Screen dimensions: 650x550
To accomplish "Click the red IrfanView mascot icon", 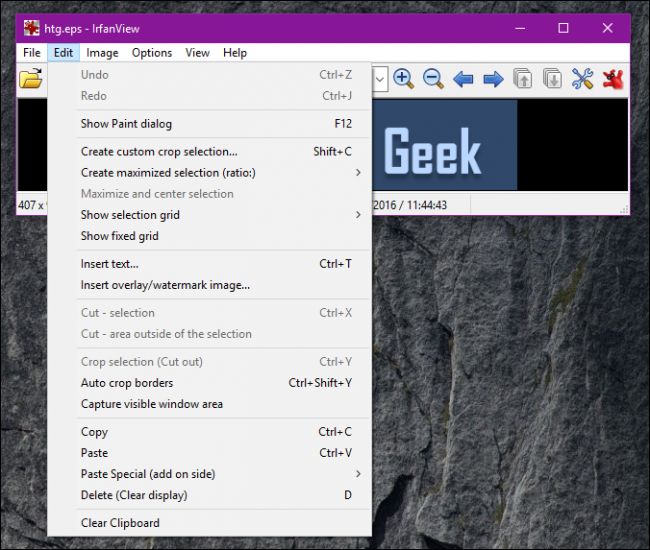I will click(x=613, y=79).
